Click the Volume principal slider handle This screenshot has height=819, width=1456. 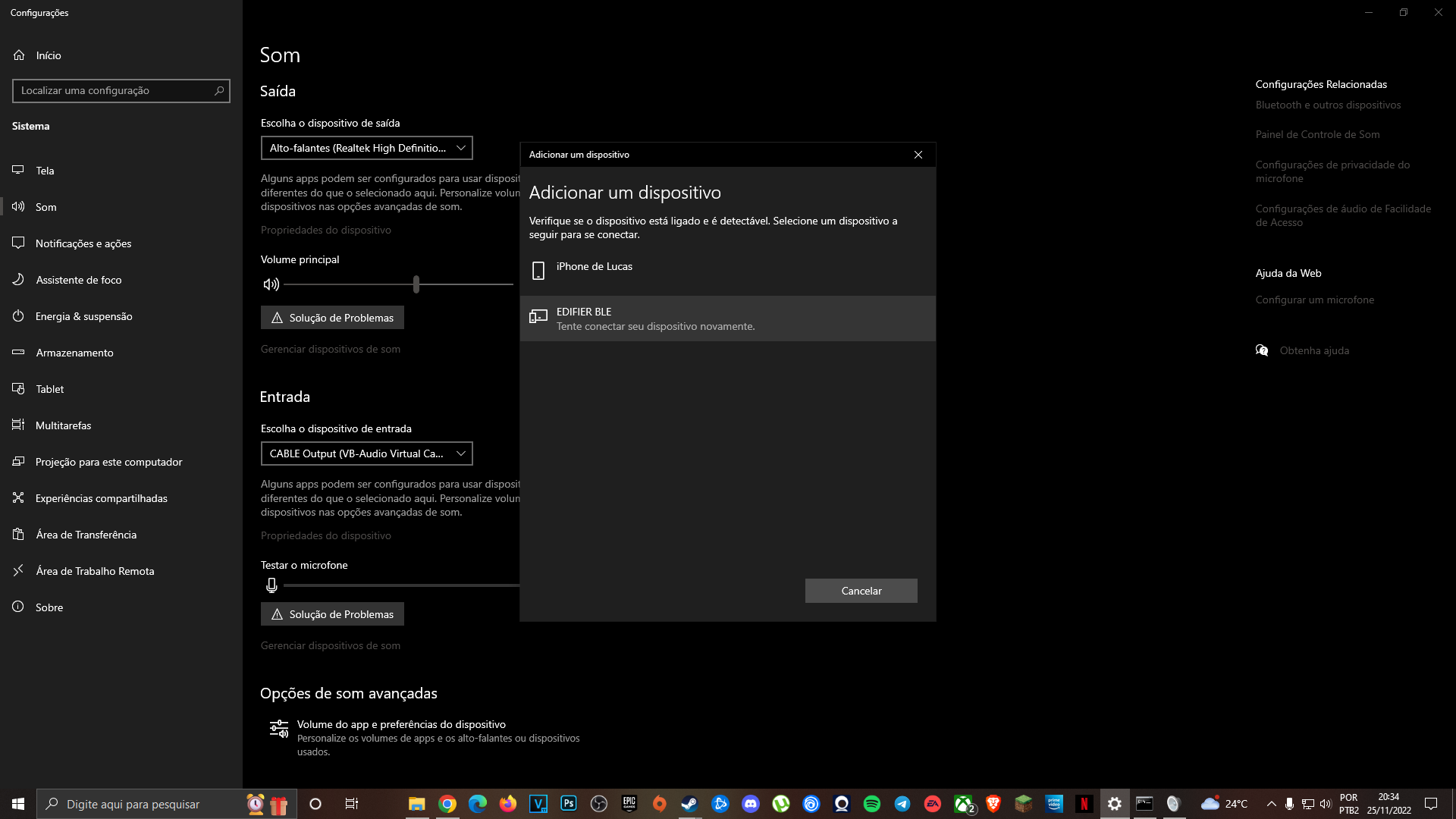click(x=416, y=284)
